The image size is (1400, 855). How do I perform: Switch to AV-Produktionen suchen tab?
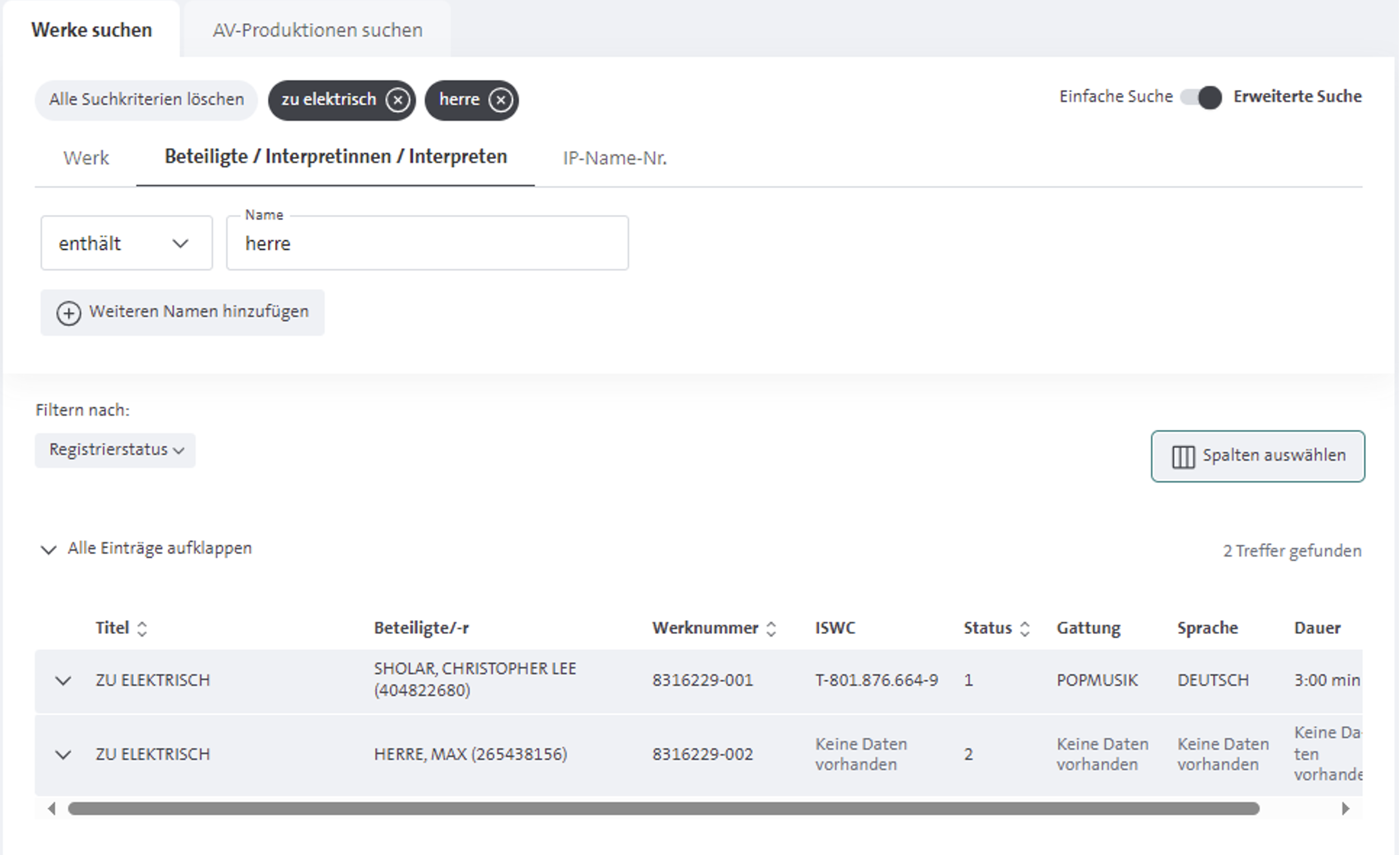point(317,30)
